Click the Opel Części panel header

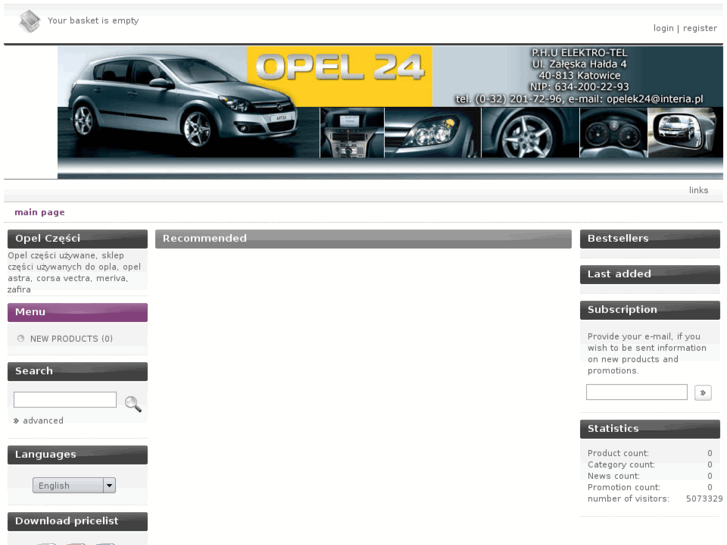77,239
